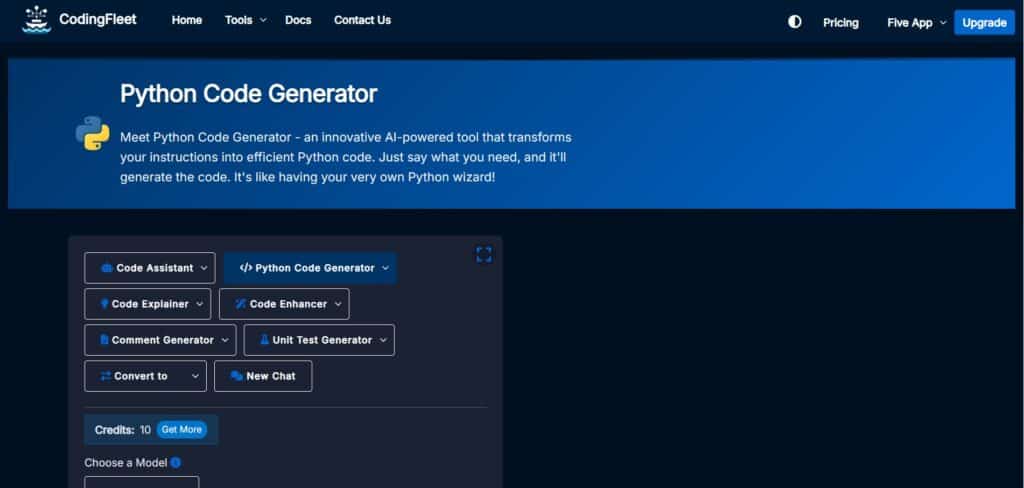The image size is (1024, 488).
Task: Click the Python Code Generator heading
Action: (249, 93)
